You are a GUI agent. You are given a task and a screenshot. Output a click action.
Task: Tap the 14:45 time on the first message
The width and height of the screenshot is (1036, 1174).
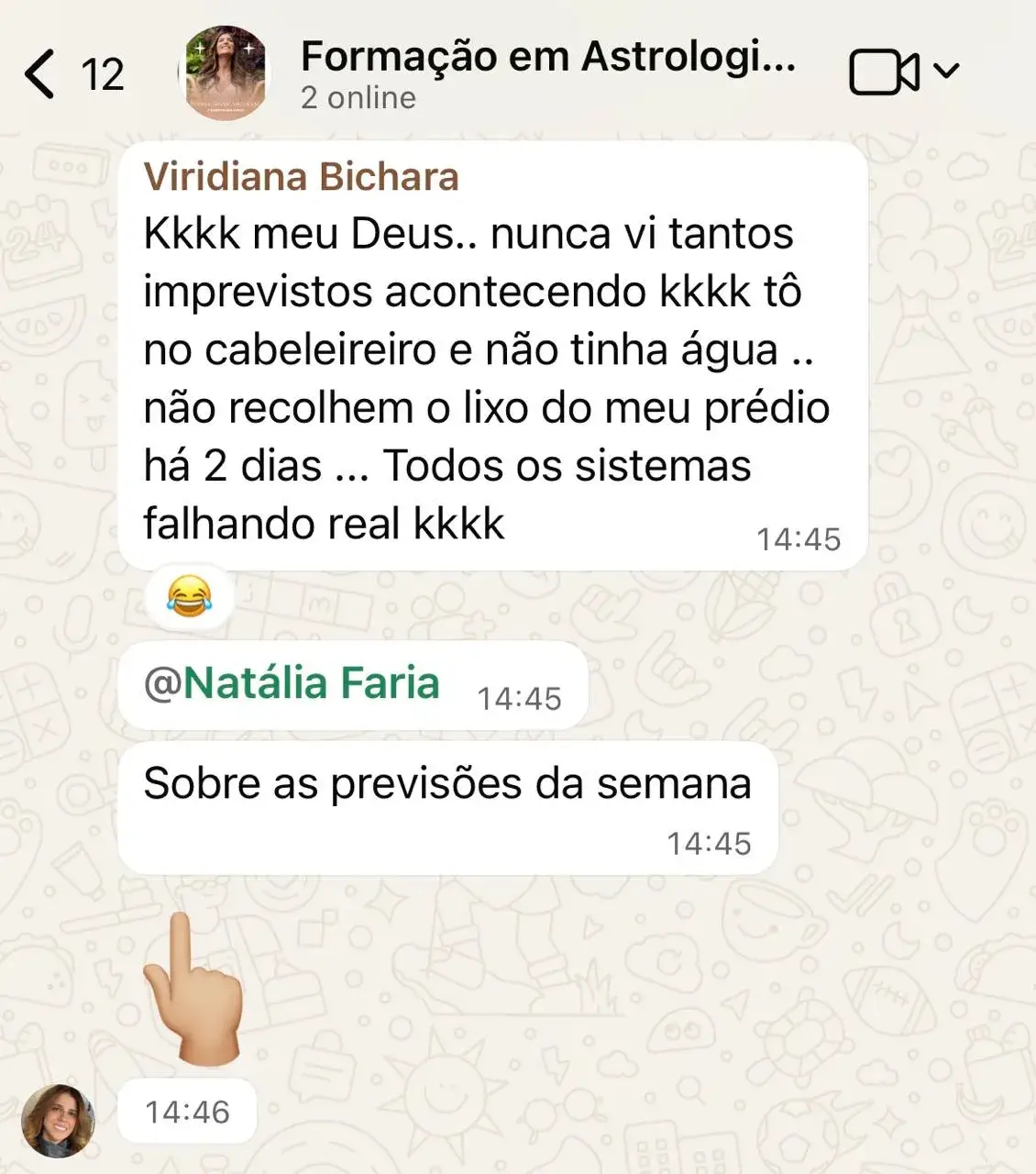(799, 539)
